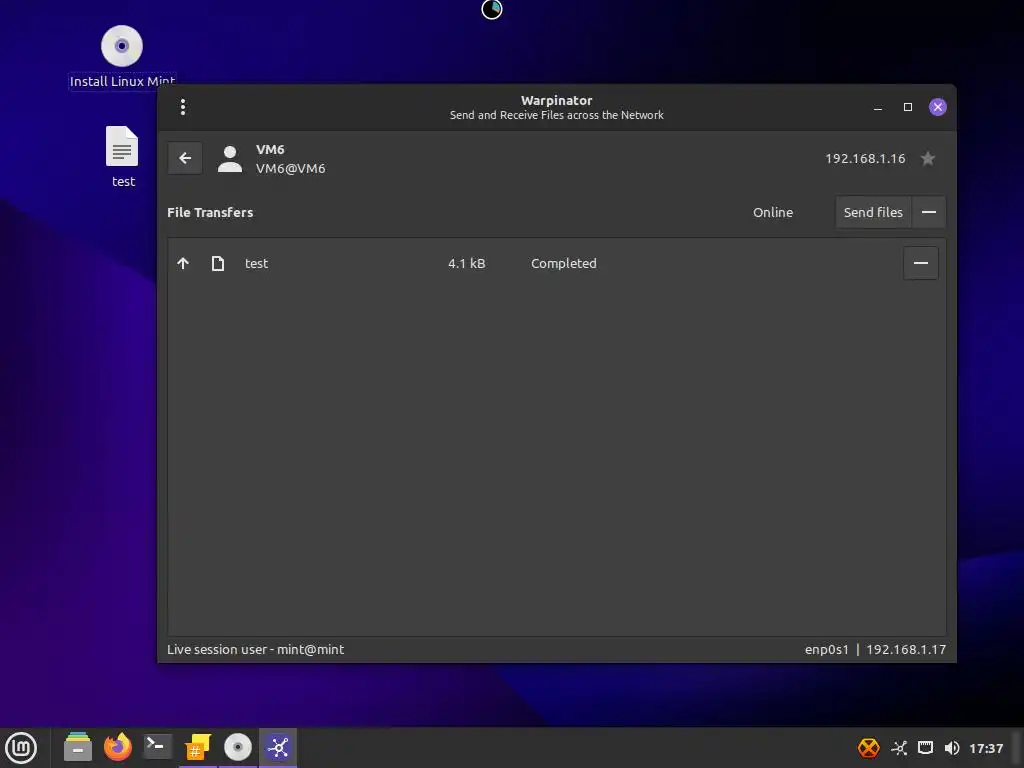
Task: Click the file icon of test transfer
Action: (x=217, y=263)
